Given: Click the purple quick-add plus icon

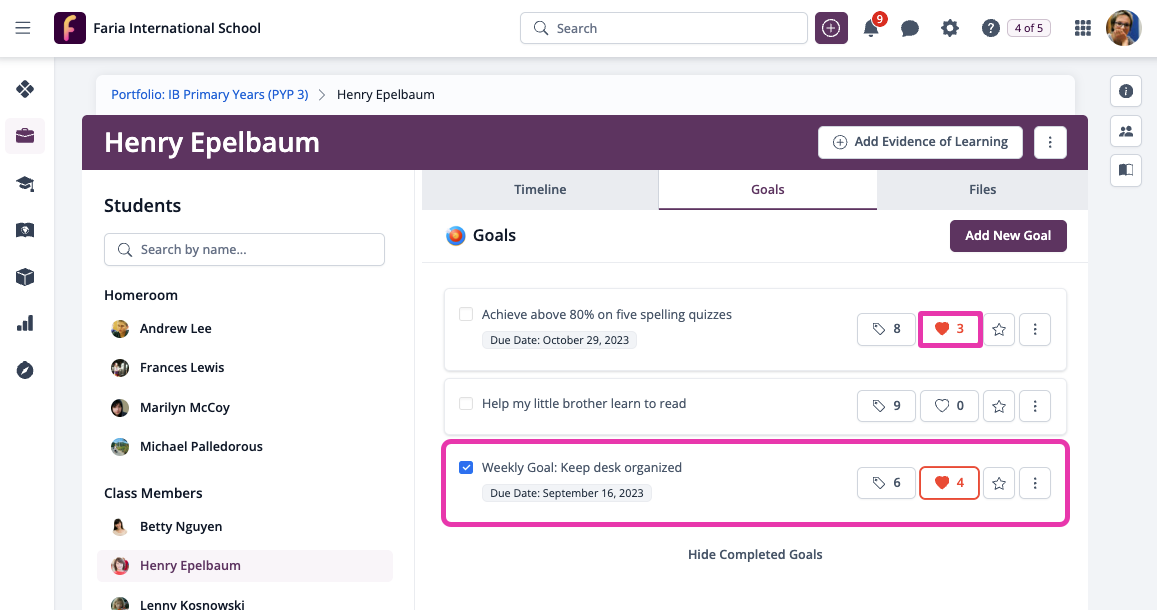Looking at the screenshot, I should [x=831, y=28].
